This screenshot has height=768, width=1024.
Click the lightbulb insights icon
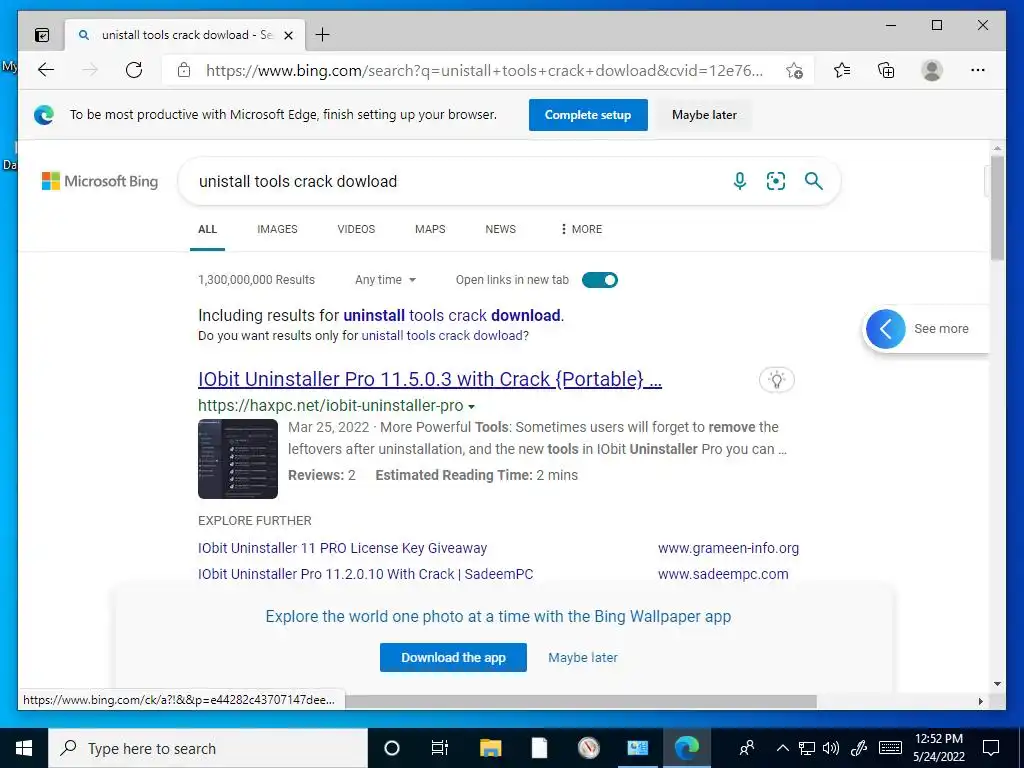[776, 379]
